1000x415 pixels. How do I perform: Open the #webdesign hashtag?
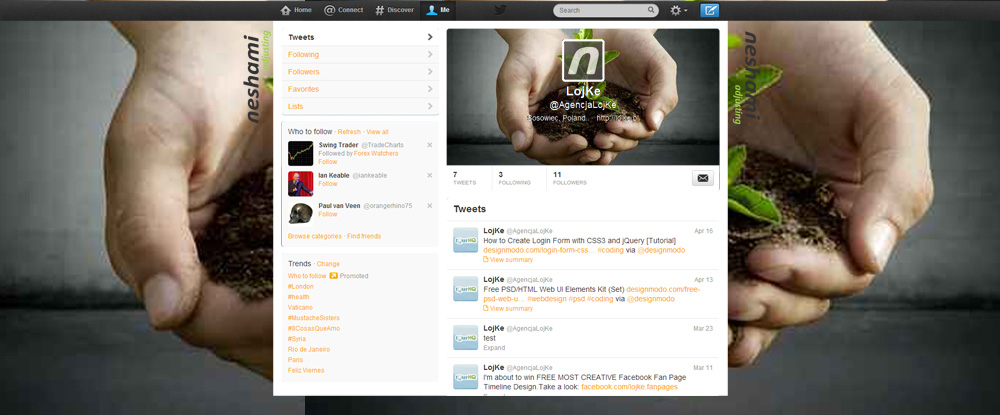[547, 298]
